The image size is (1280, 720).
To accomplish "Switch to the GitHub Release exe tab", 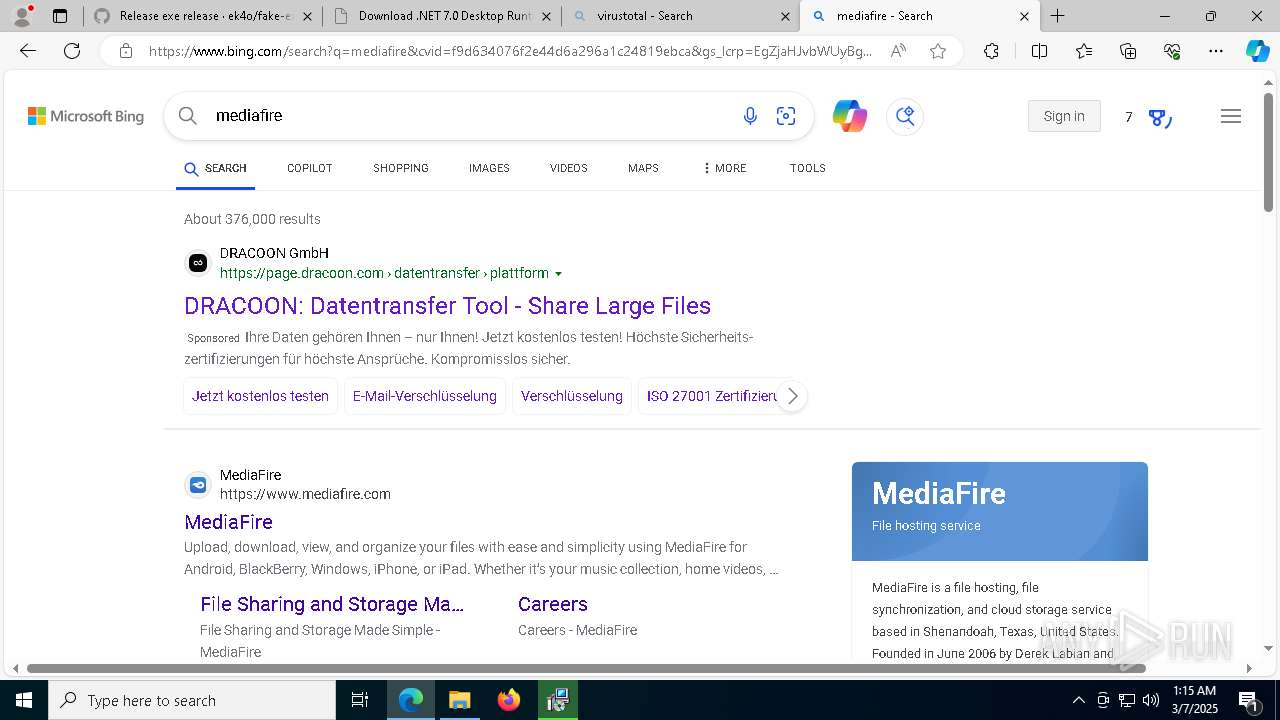I will pyautogui.click(x=203, y=16).
